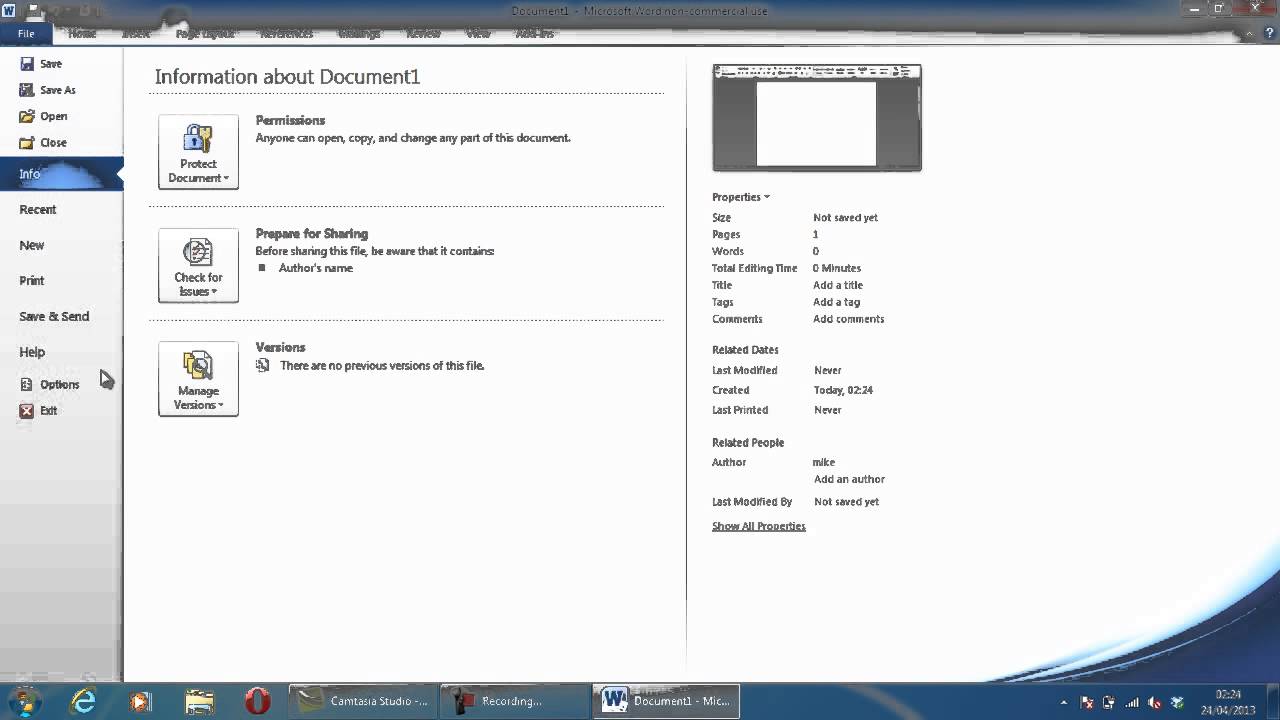Click the Save As disk icon
Viewport: 1280px width, 720px height.
27,90
